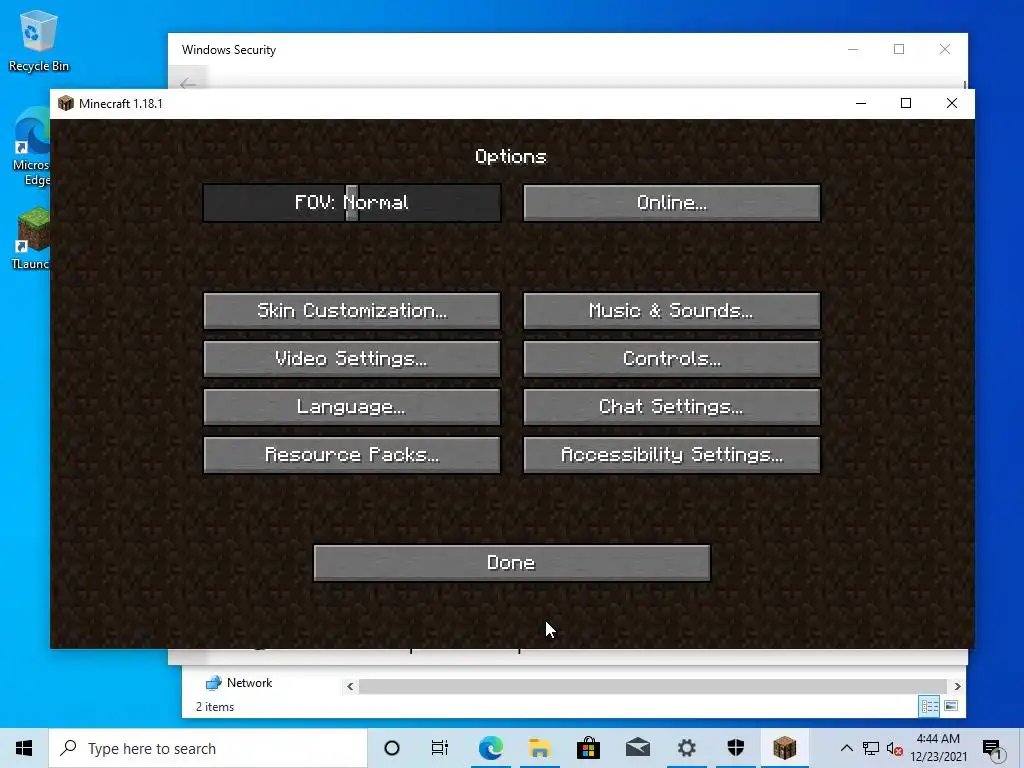This screenshot has height=768, width=1024.
Task: Open the Mail app from taskbar
Action: [637, 748]
